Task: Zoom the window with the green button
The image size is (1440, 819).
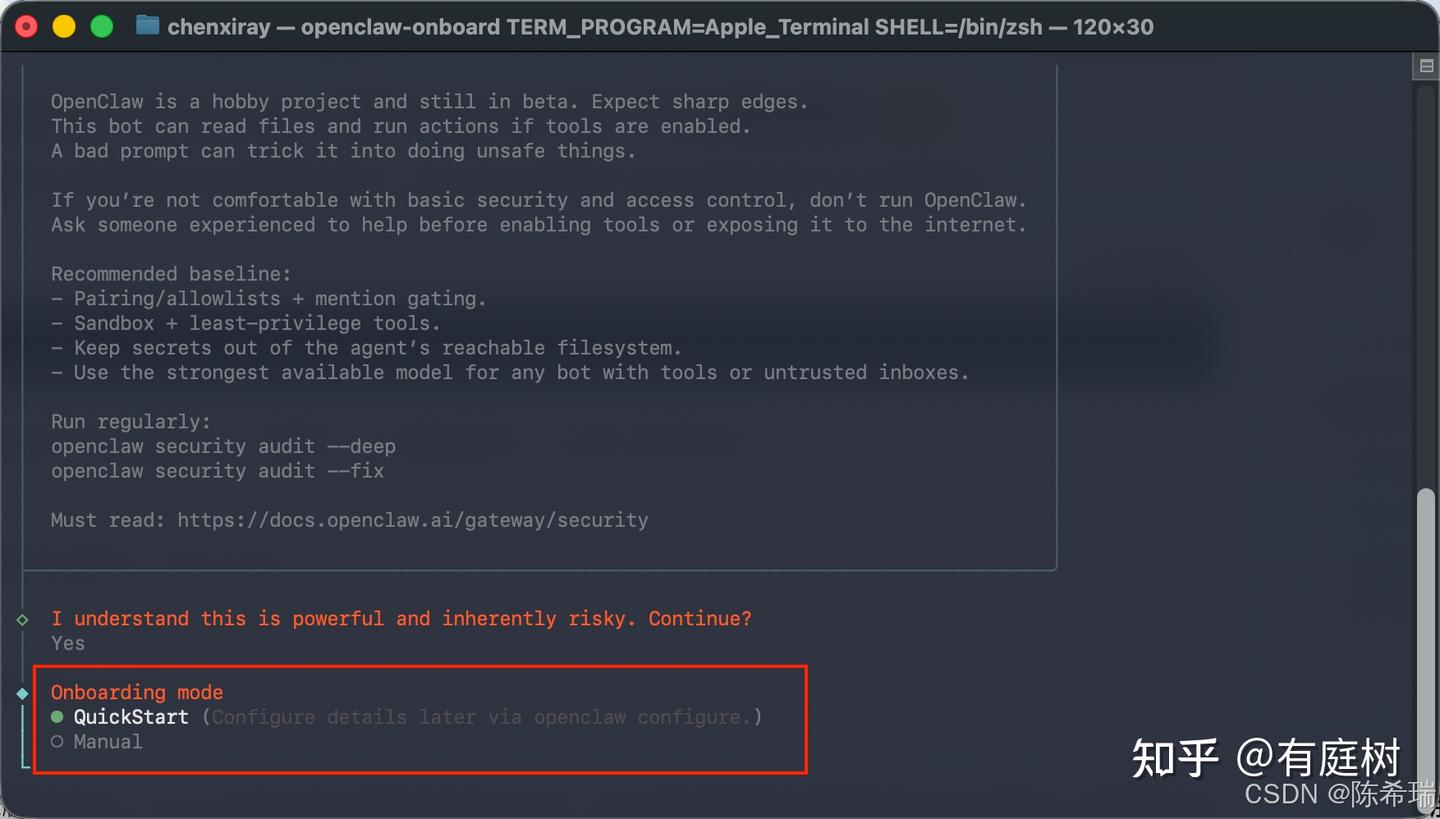Action: [x=101, y=27]
